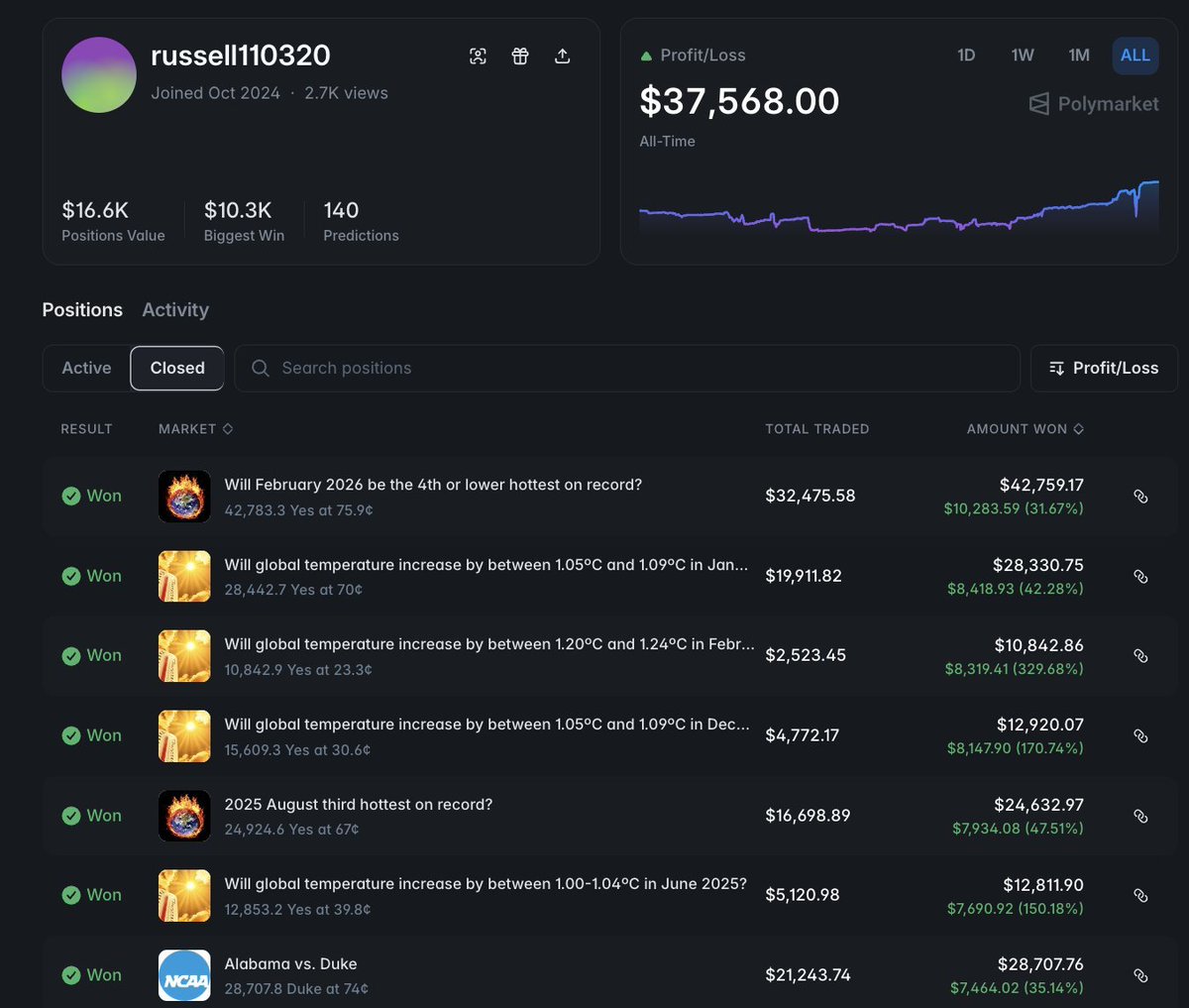The image size is (1189, 1008).
Task: Open the Positions tab
Action: (82, 310)
